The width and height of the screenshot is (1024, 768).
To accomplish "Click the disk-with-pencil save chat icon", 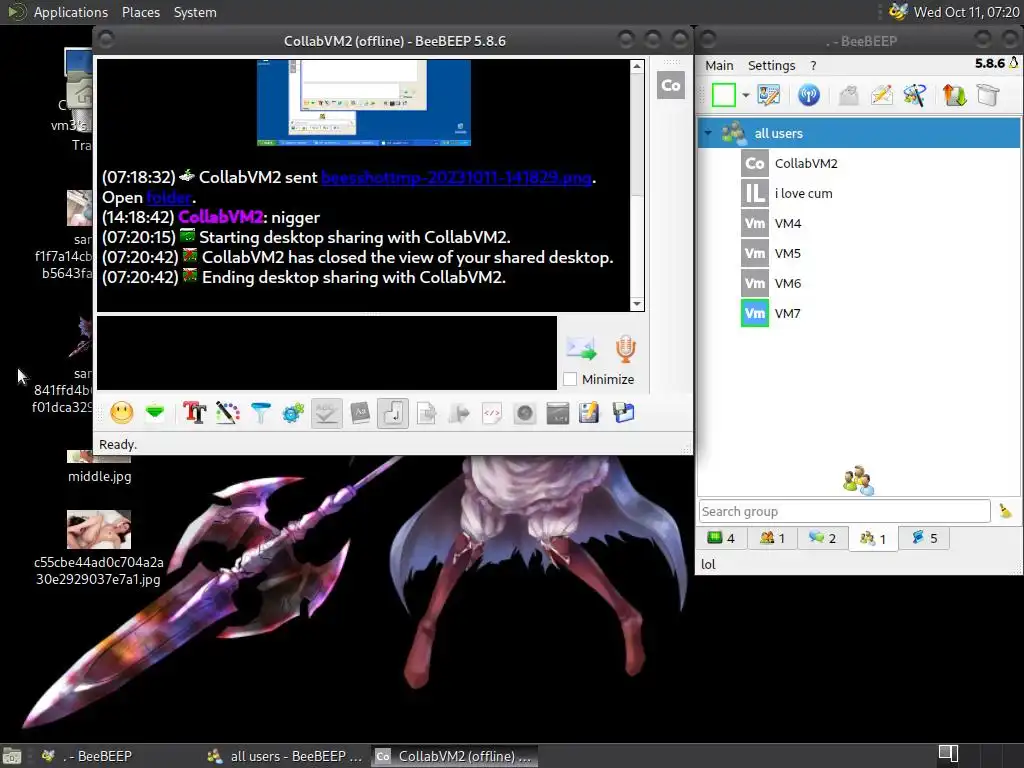I will coord(589,413).
